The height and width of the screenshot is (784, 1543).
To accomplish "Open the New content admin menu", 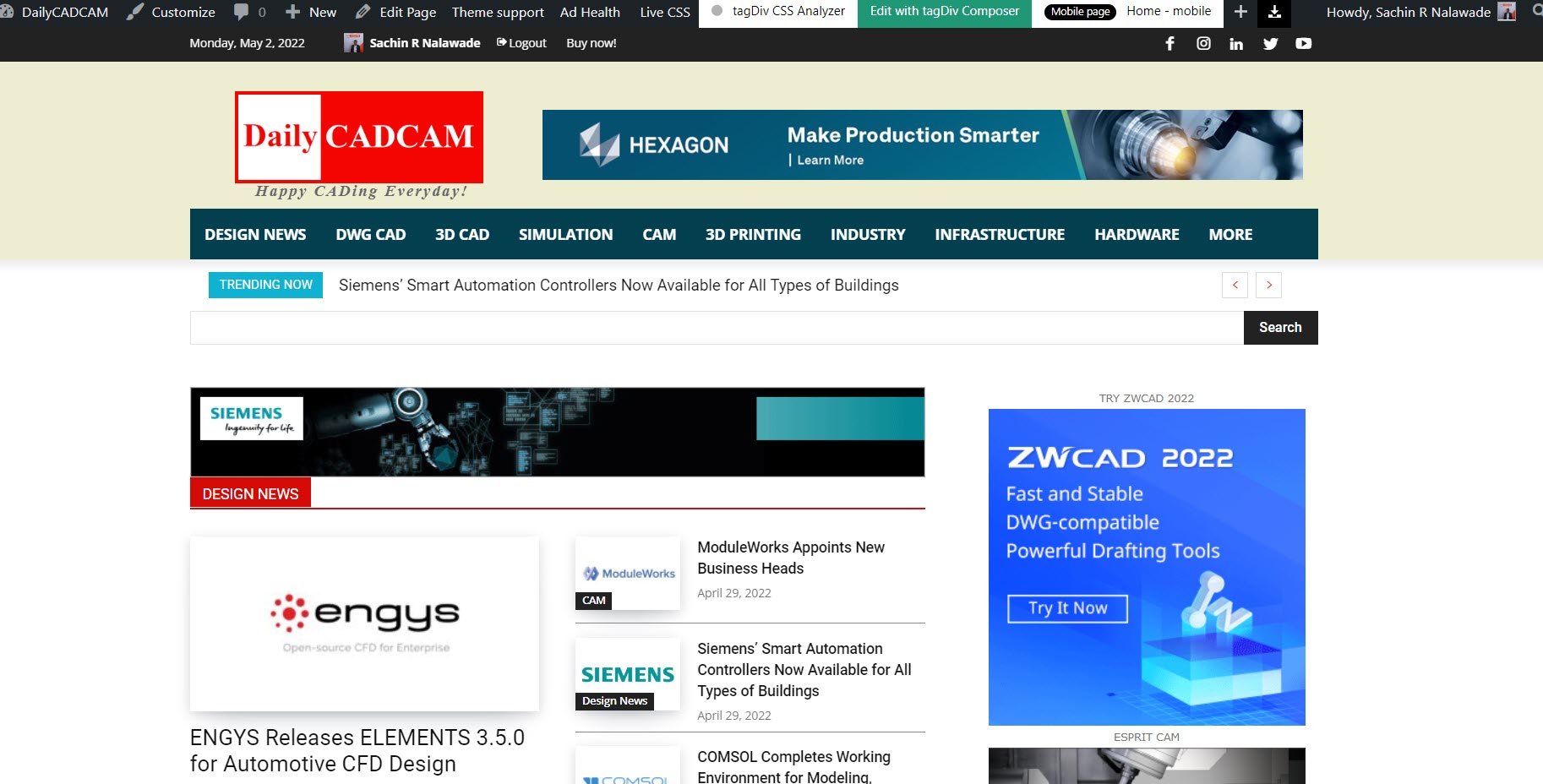I will (x=312, y=12).
